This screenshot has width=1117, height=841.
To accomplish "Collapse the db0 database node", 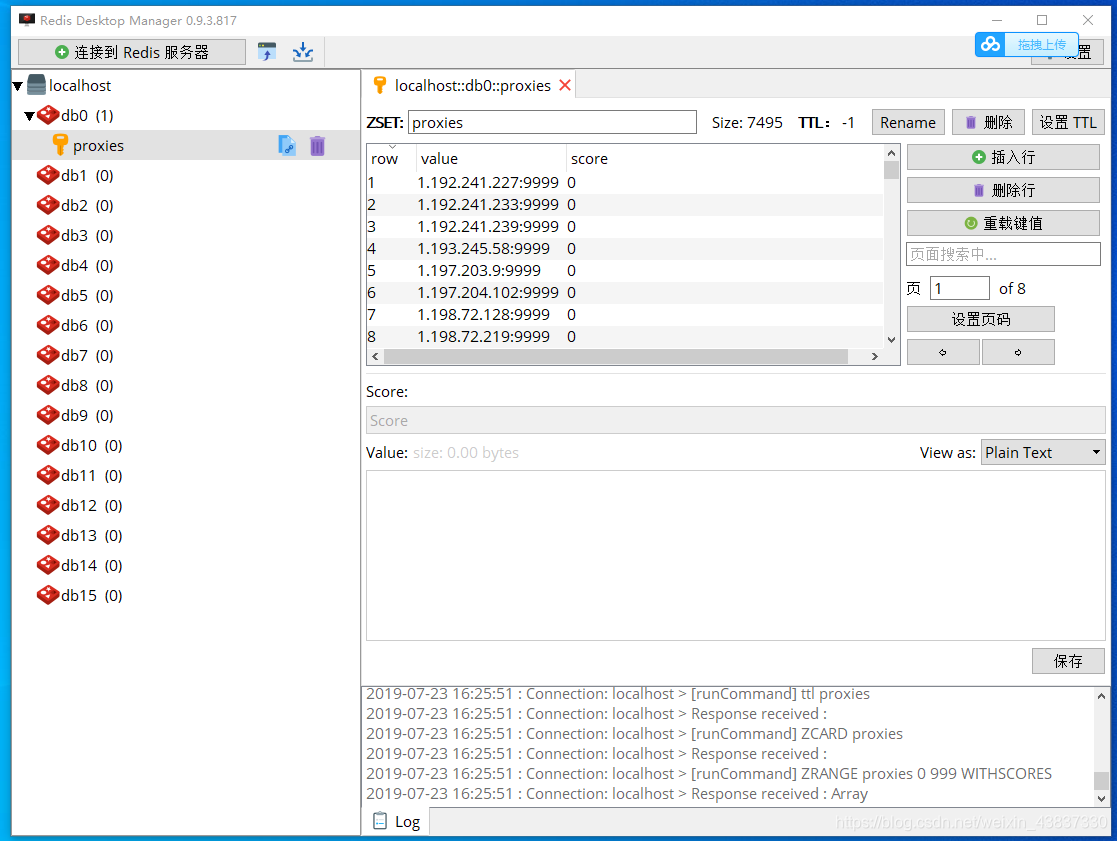I will (x=30, y=116).
